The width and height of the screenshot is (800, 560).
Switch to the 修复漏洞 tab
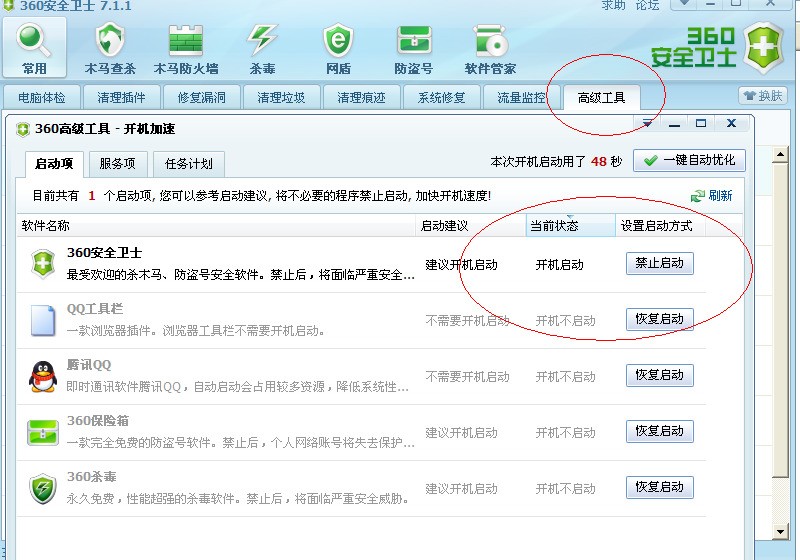202,97
